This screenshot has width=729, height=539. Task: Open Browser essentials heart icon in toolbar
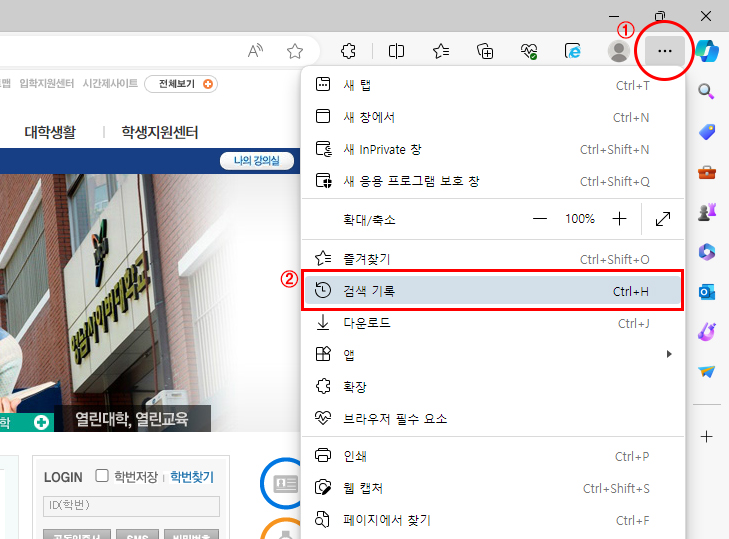(x=529, y=51)
